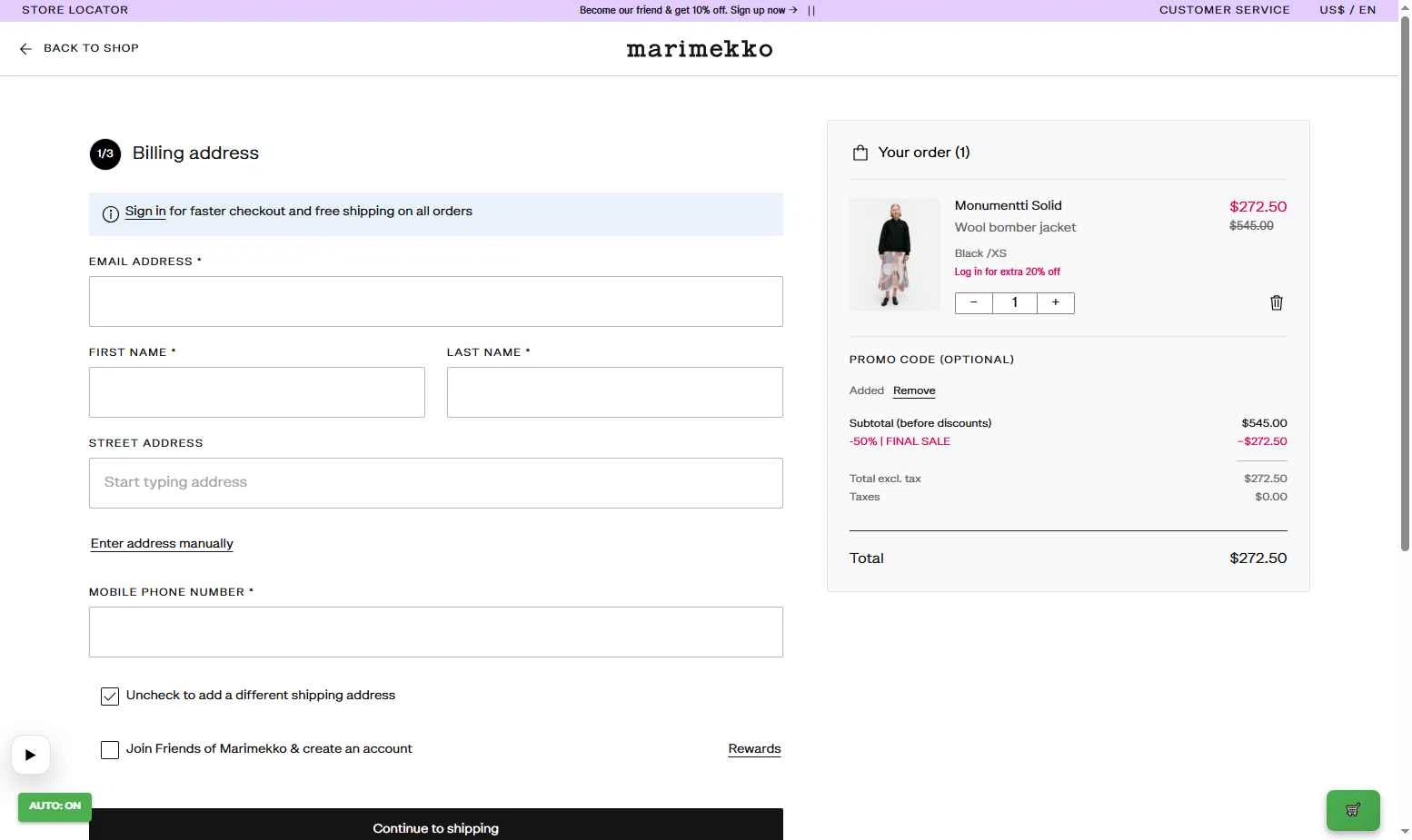The image size is (1412, 840).
Task: Click the shopping bag icon next to Your order
Action: point(860,153)
